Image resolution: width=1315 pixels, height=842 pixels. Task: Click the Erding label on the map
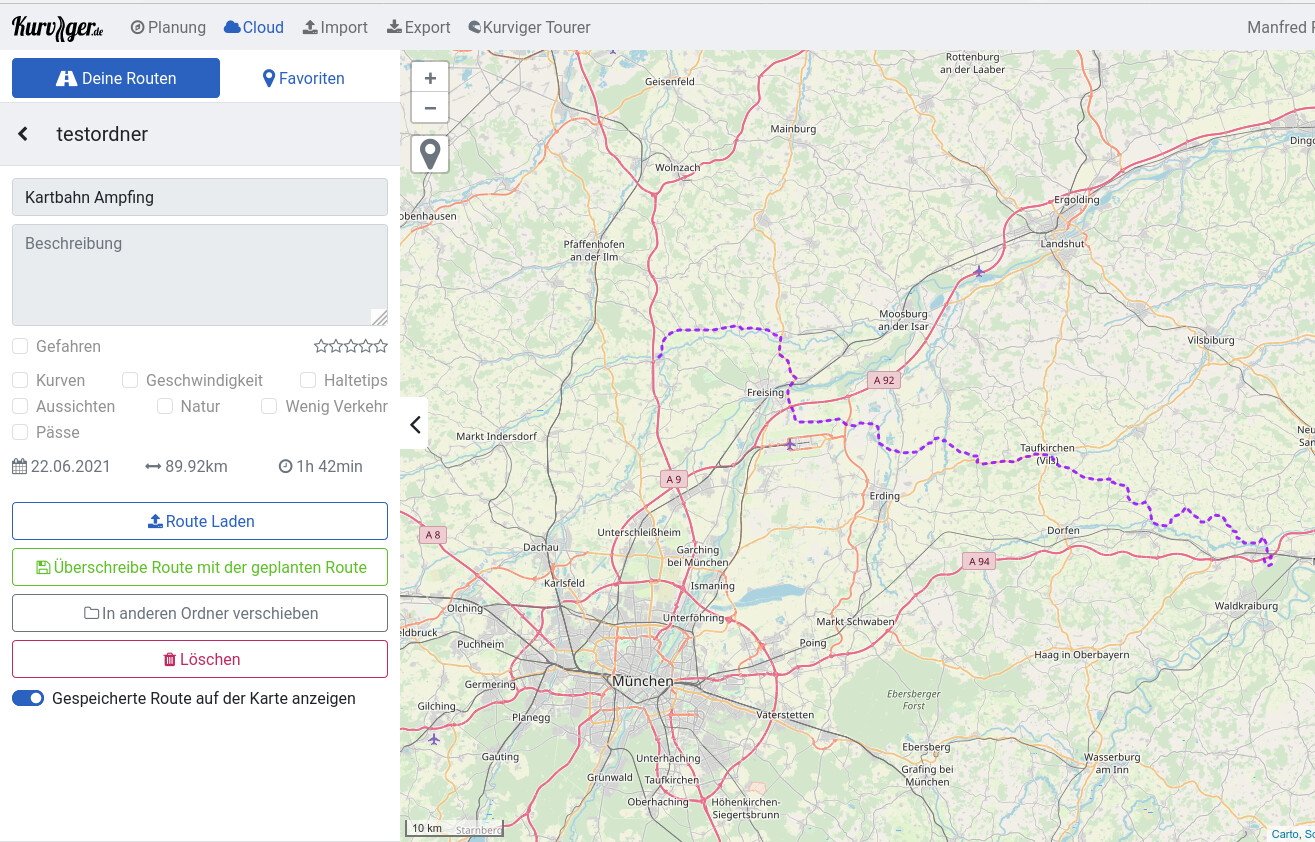[x=885, y=496]
